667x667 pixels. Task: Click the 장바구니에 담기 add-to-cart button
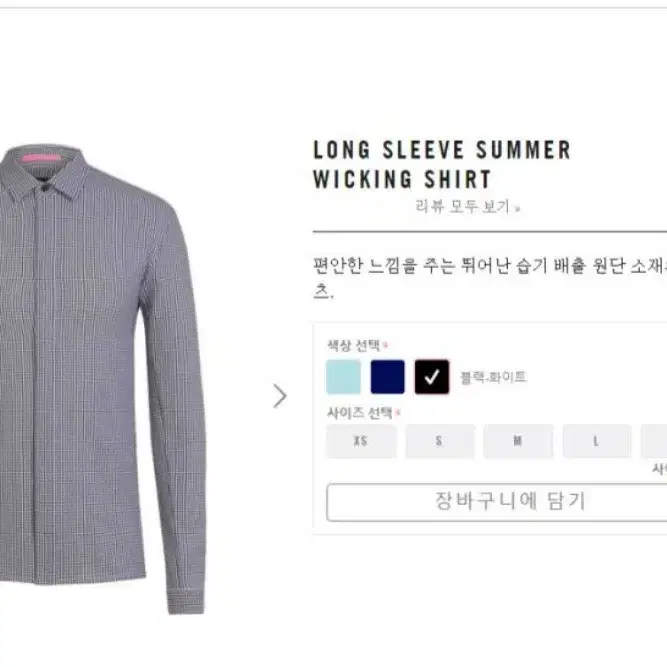(496, 502)
